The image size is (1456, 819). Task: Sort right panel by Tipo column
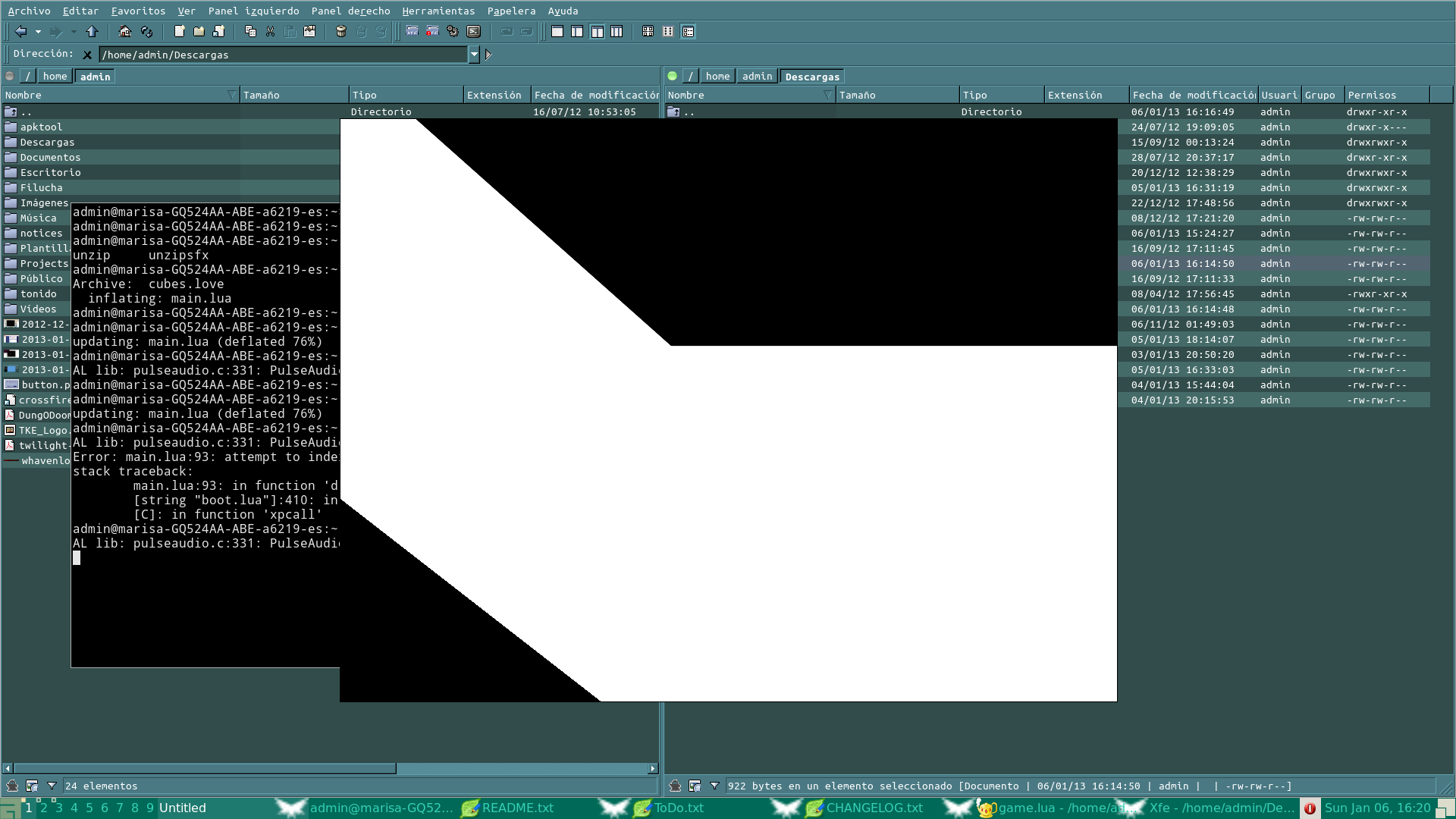pos(1001,95)
